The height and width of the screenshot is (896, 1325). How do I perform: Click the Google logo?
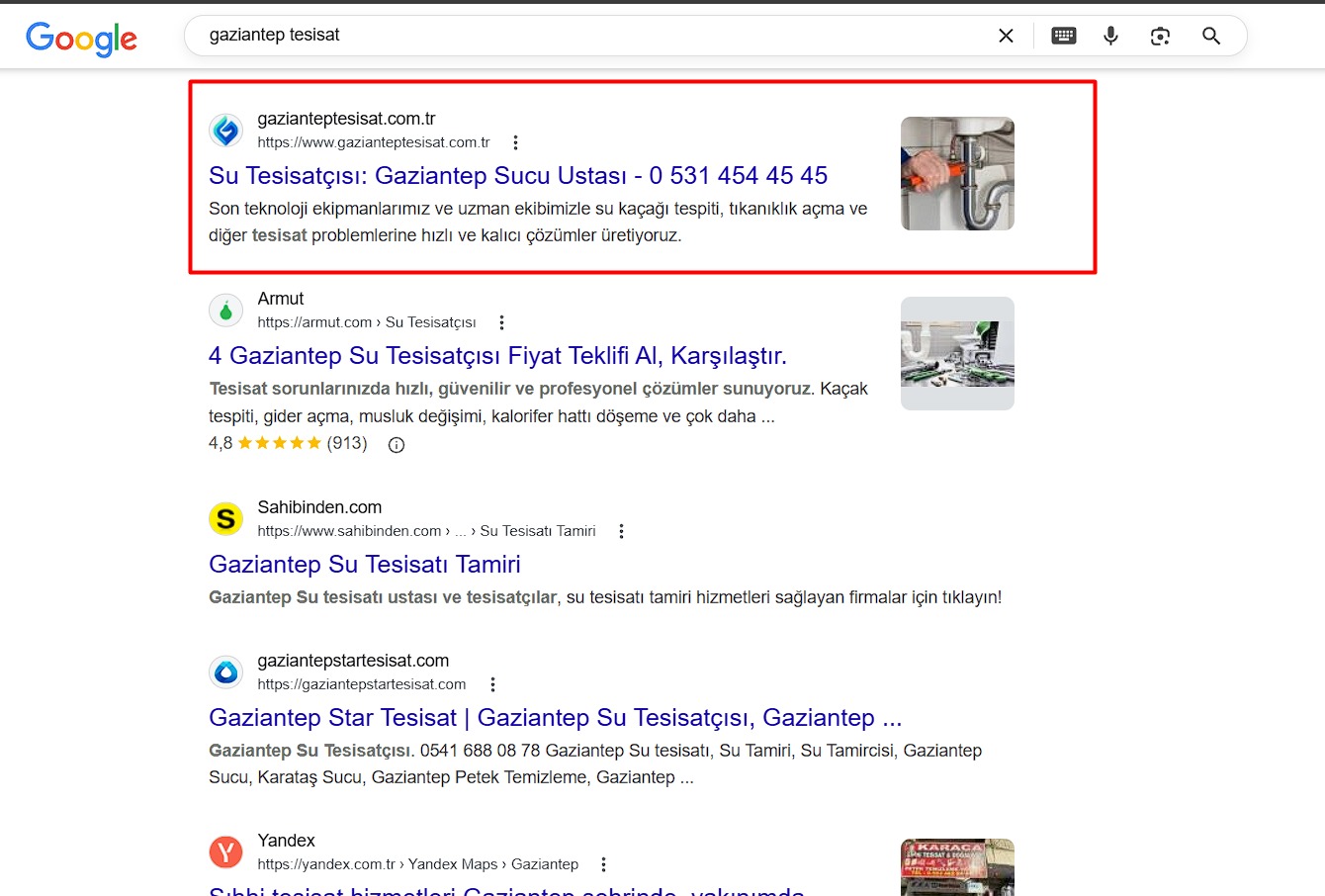tap(81, 38)
